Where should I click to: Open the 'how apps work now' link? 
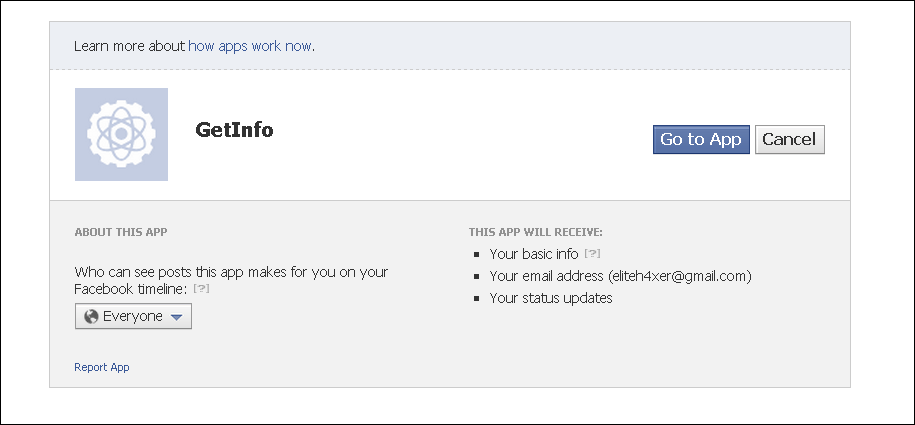(x=250, y=46)
